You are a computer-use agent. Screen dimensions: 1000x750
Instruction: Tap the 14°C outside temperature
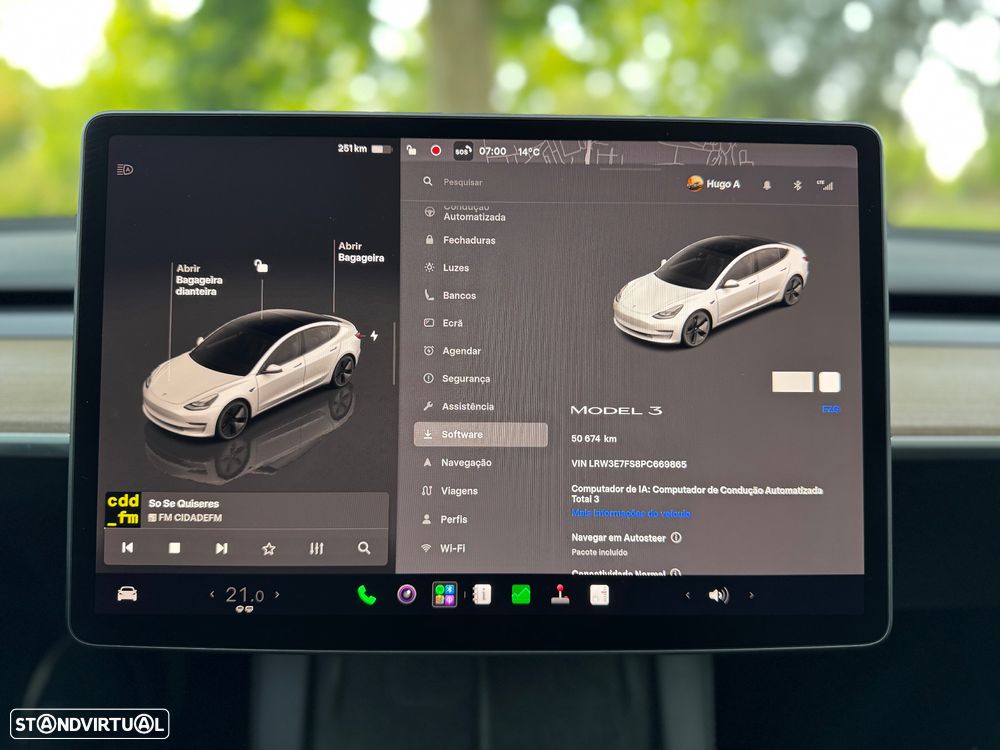(x=529, y=152)
